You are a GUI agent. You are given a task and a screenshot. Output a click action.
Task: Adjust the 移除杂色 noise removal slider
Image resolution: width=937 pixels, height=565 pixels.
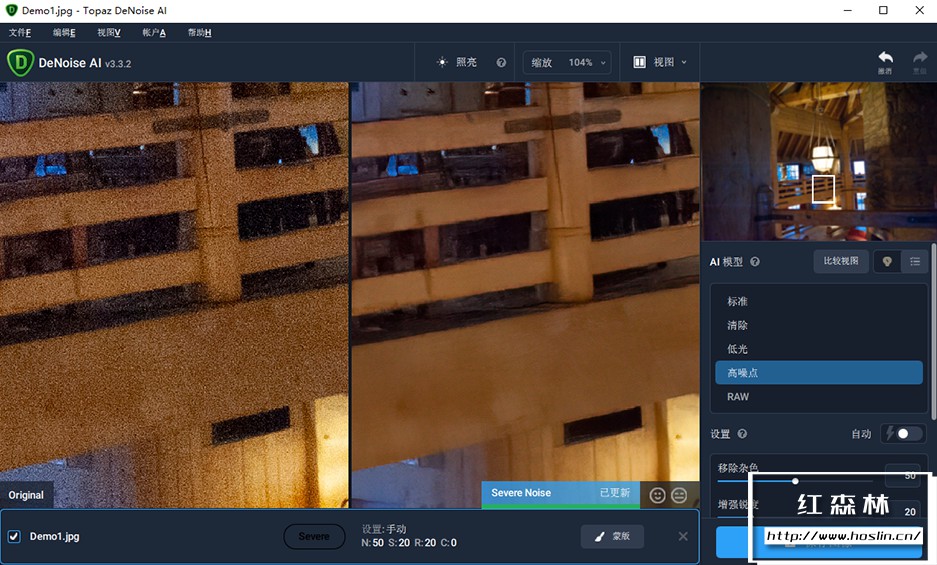(795, 481)
